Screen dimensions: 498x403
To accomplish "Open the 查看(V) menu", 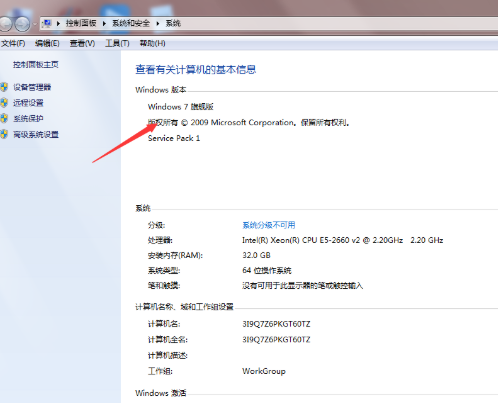I will (x=82, y=43).
